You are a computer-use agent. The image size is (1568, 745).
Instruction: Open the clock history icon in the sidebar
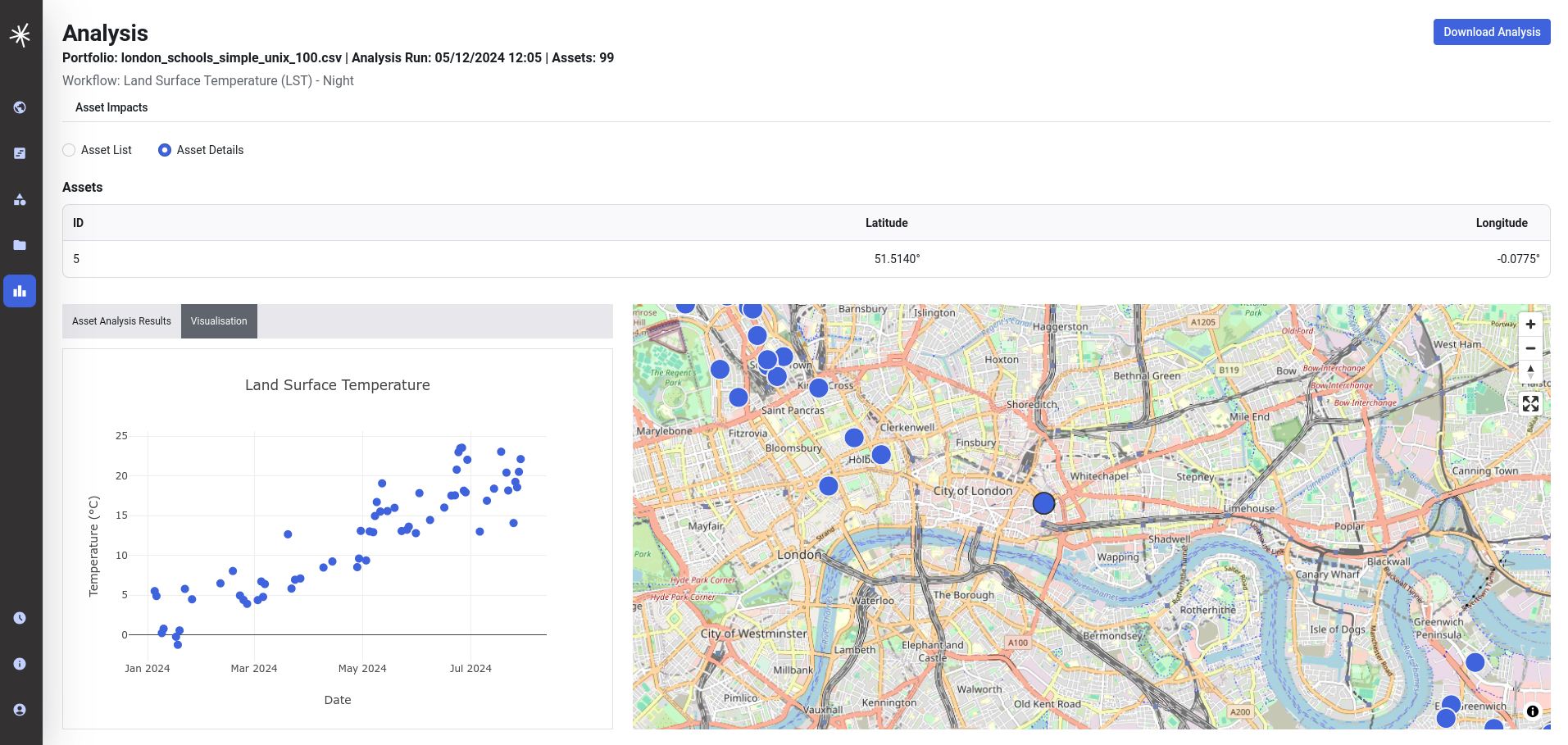20,618
